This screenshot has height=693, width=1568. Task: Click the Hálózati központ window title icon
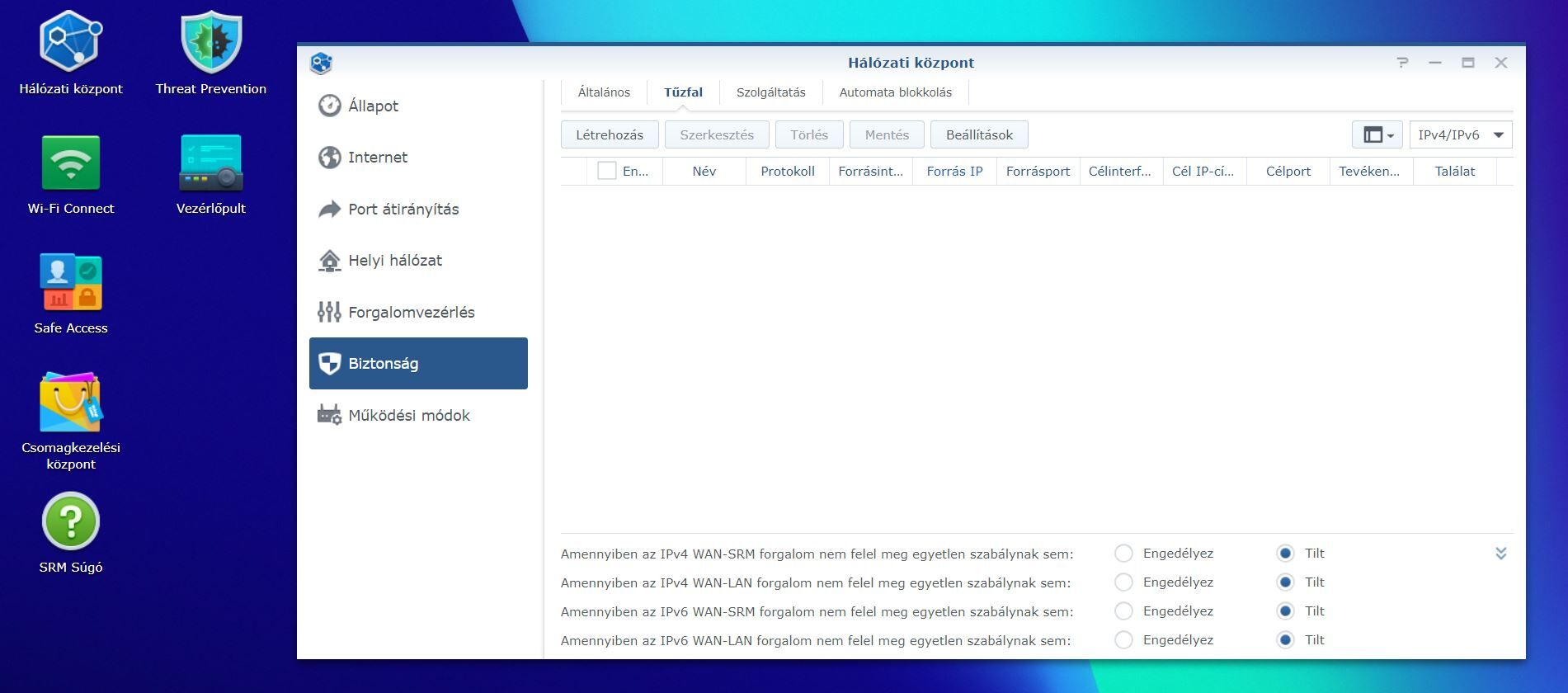tap(321, 63)
